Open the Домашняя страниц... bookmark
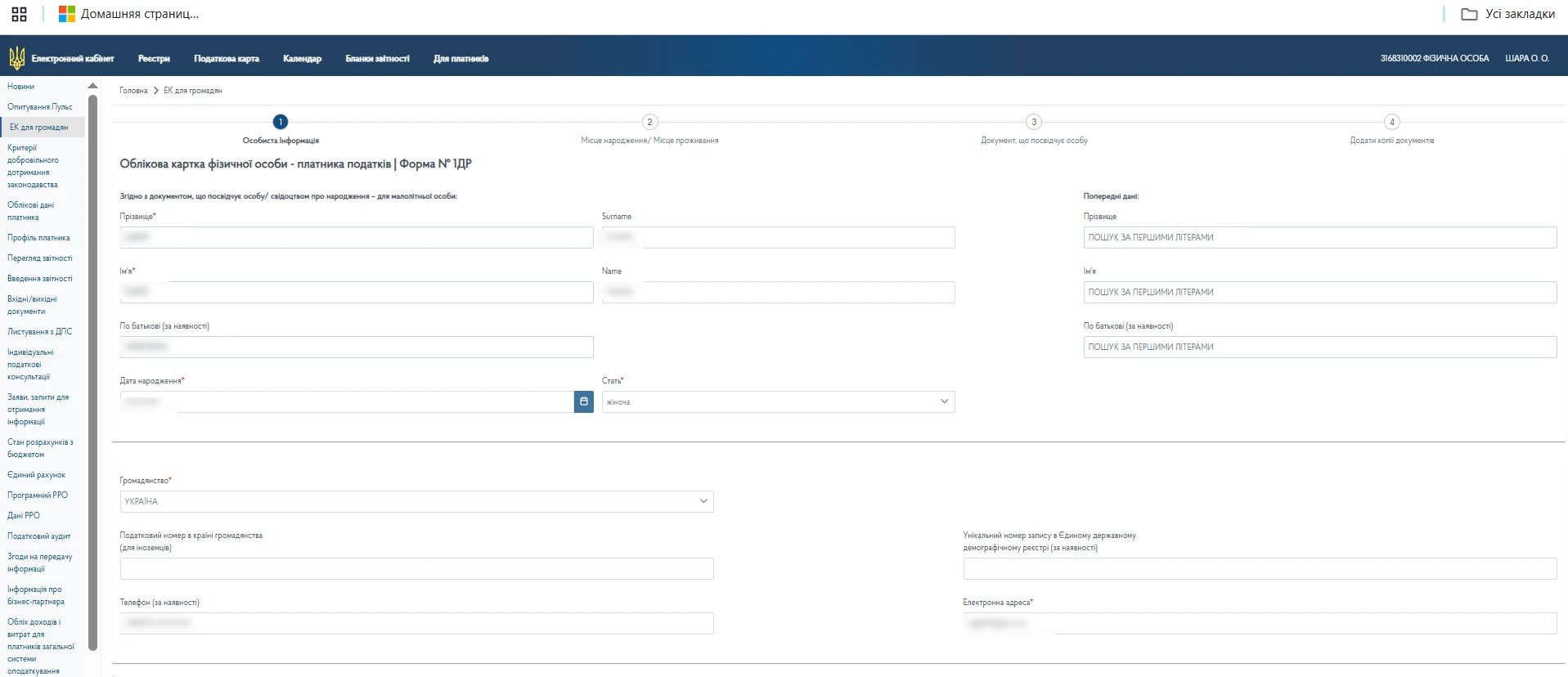1568x677 pixels. tap(128, 14)
